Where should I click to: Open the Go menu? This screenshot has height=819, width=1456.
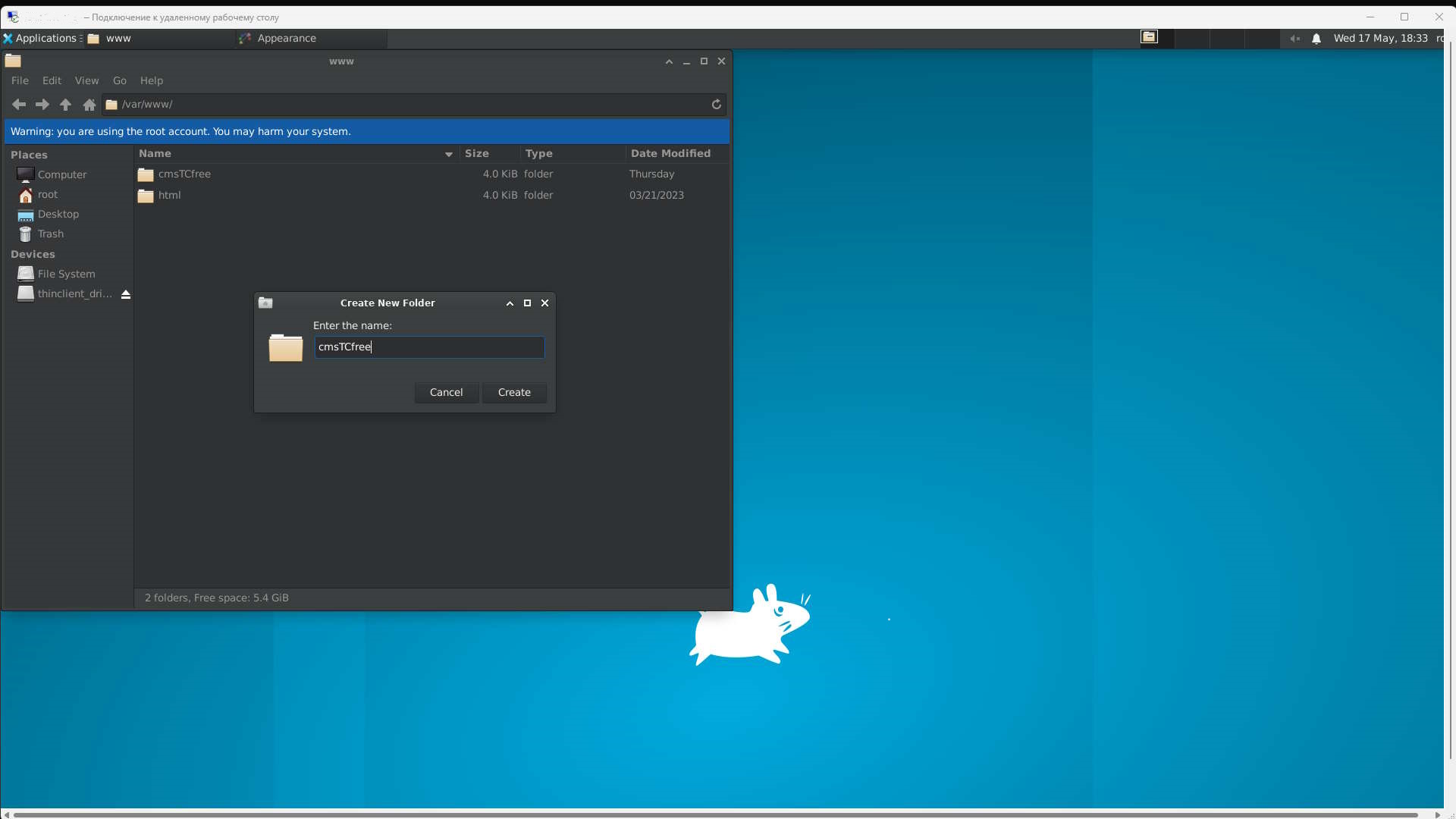click(120, 80)
